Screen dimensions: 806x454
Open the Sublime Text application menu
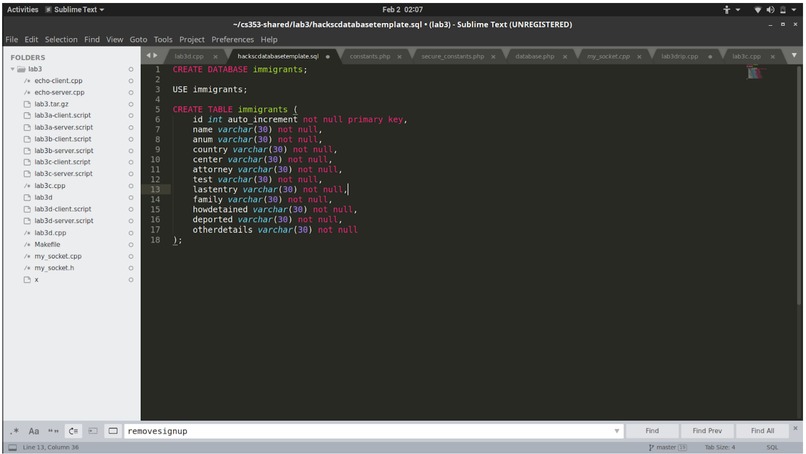[75, 10]
